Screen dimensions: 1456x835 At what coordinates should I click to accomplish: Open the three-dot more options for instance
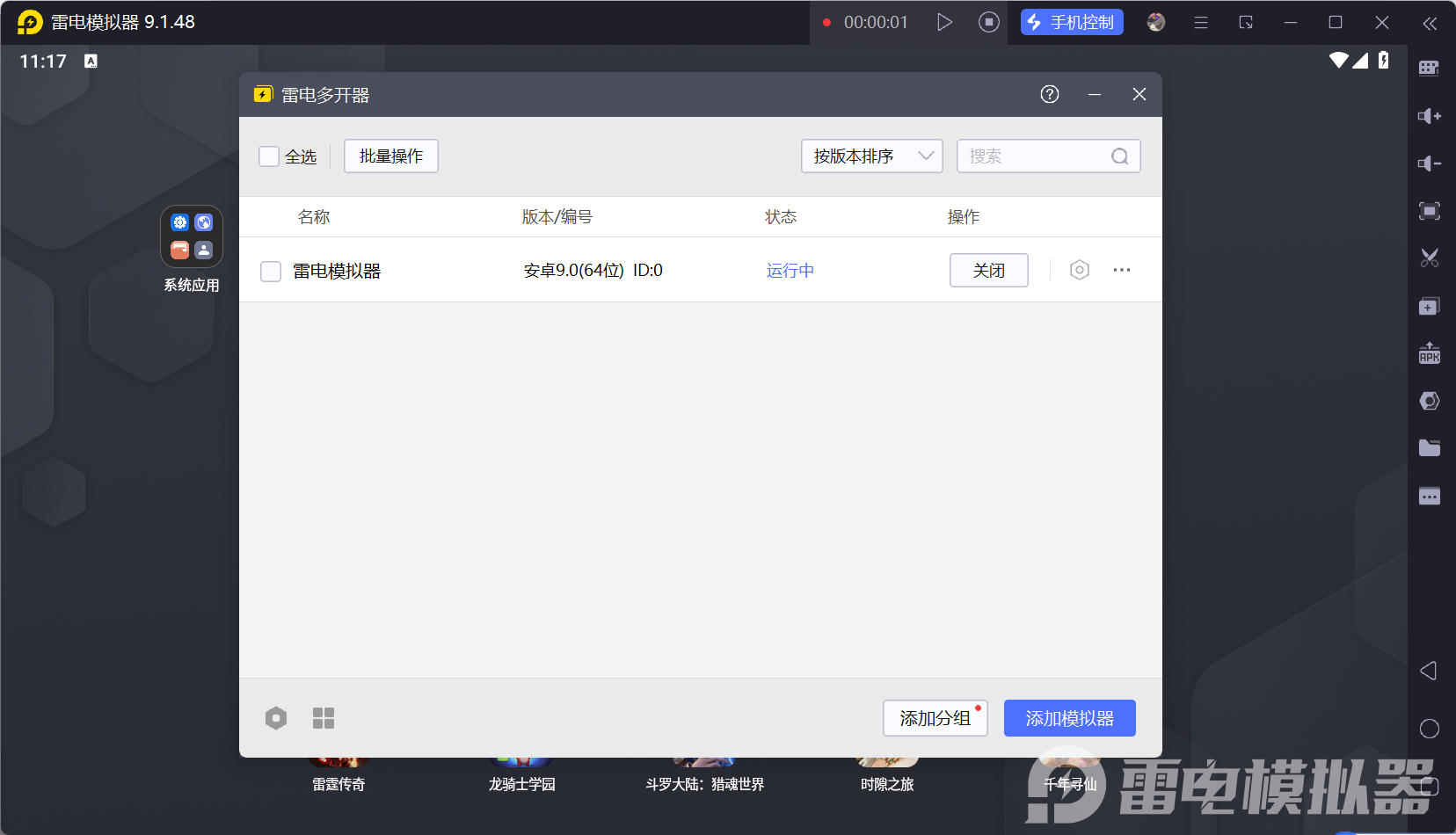click(1121, 270)
